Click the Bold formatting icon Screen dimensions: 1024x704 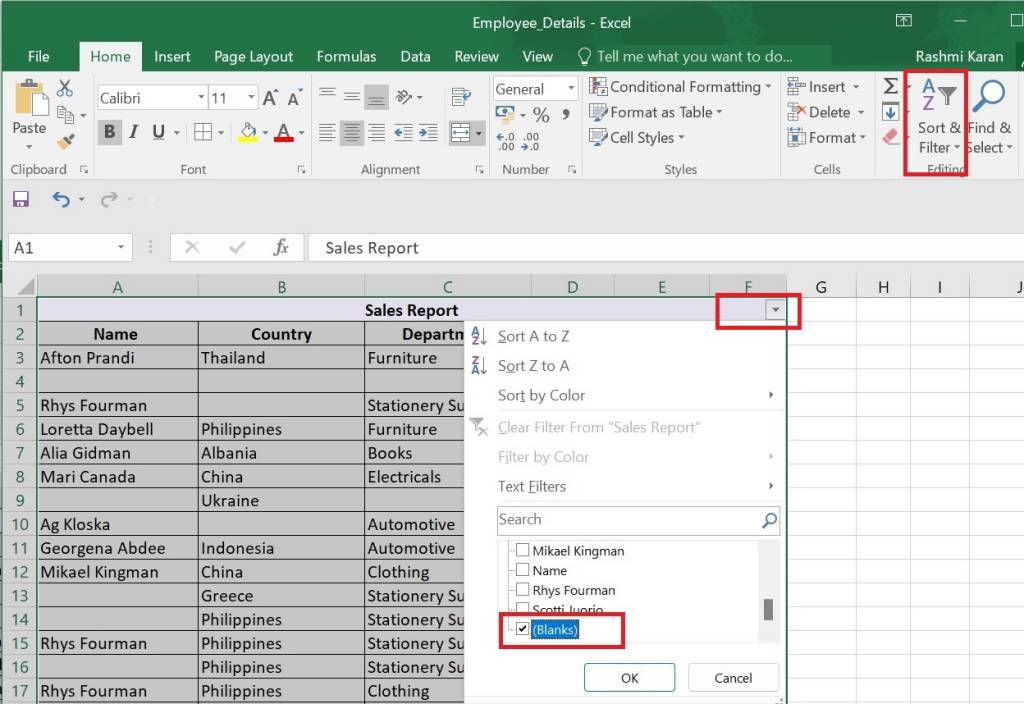(109, 132)
